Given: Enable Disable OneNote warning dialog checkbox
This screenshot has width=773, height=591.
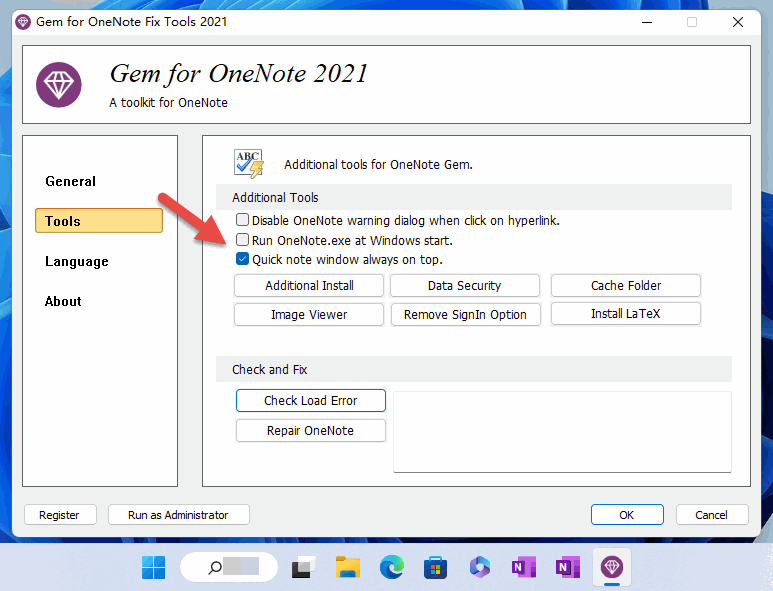Looking at the screenshot, I should [242, 220].
